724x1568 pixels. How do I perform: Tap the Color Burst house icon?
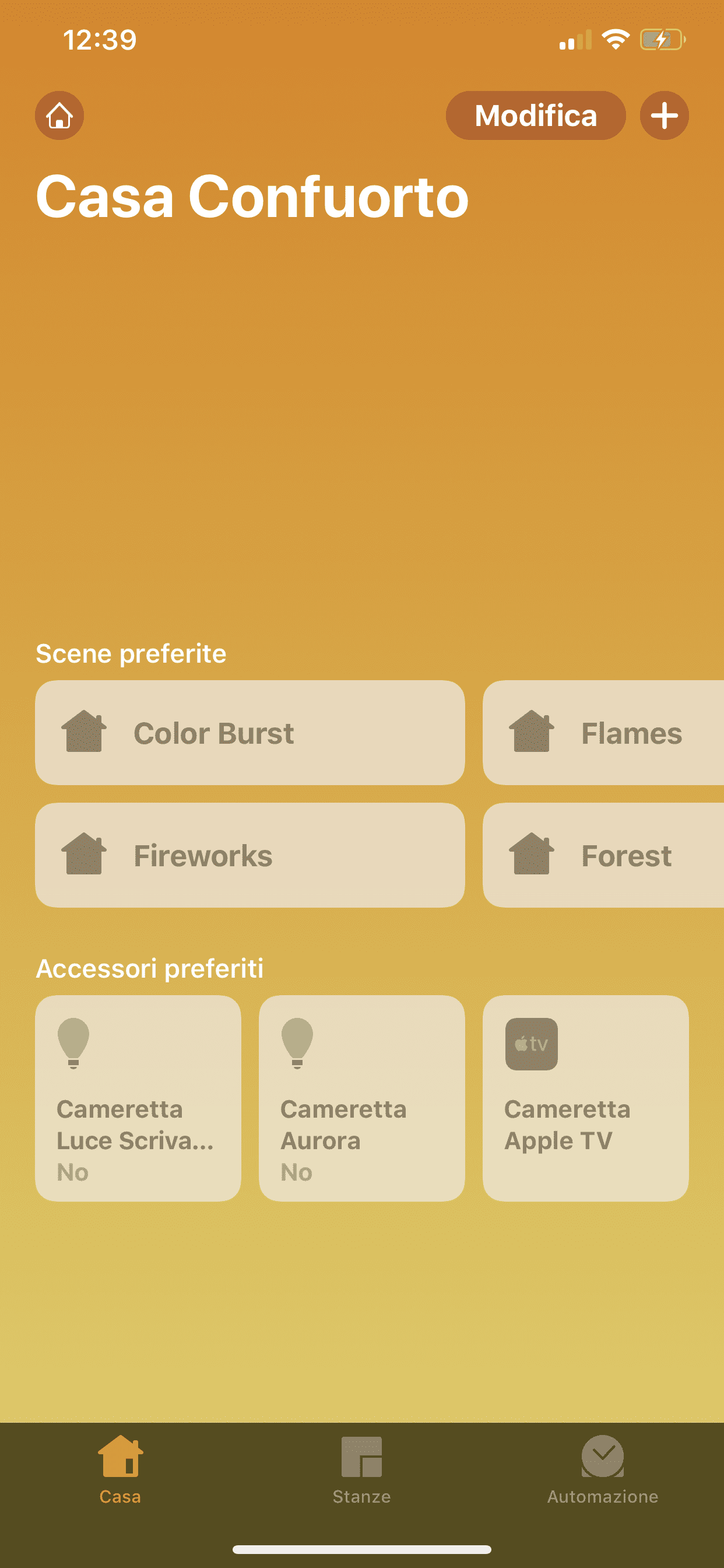84,731
